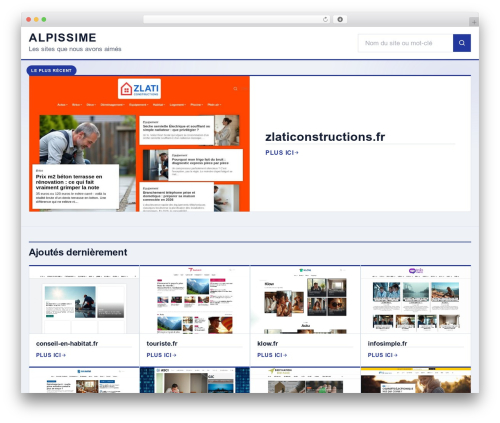Open the ALPISSIME site title link
This screenshot has width=500, height=423.
click(63, 38)
